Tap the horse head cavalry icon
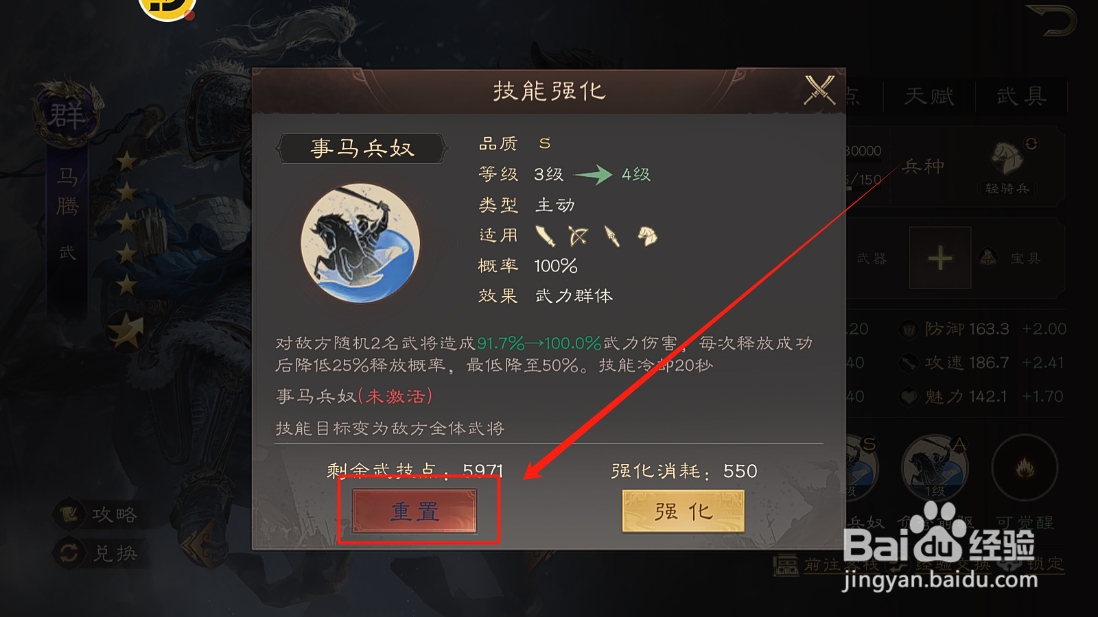Viewport: 1098px width, 617px height. pyautogui.click(x=647, y=236)
